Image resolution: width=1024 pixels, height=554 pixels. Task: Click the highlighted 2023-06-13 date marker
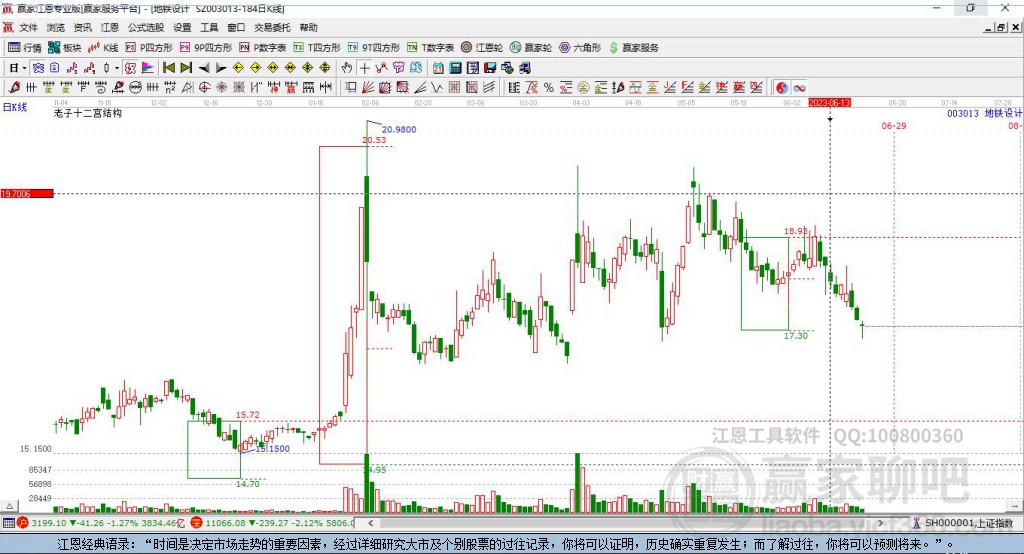(x=829, y=103)
